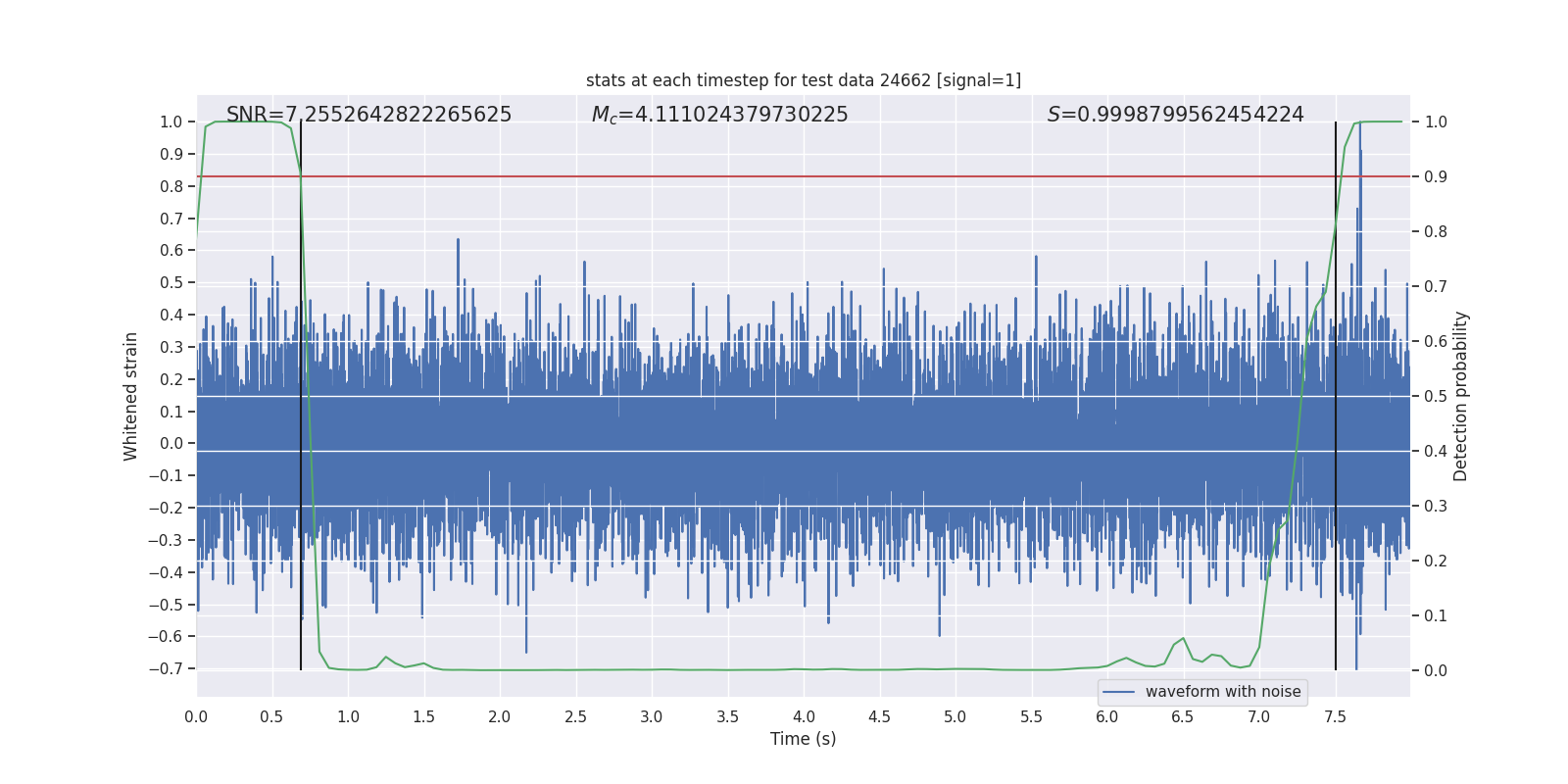Click the x-axis tick label 7.5
Viewport: 1568px width, 784px height.
point(1335,717)
